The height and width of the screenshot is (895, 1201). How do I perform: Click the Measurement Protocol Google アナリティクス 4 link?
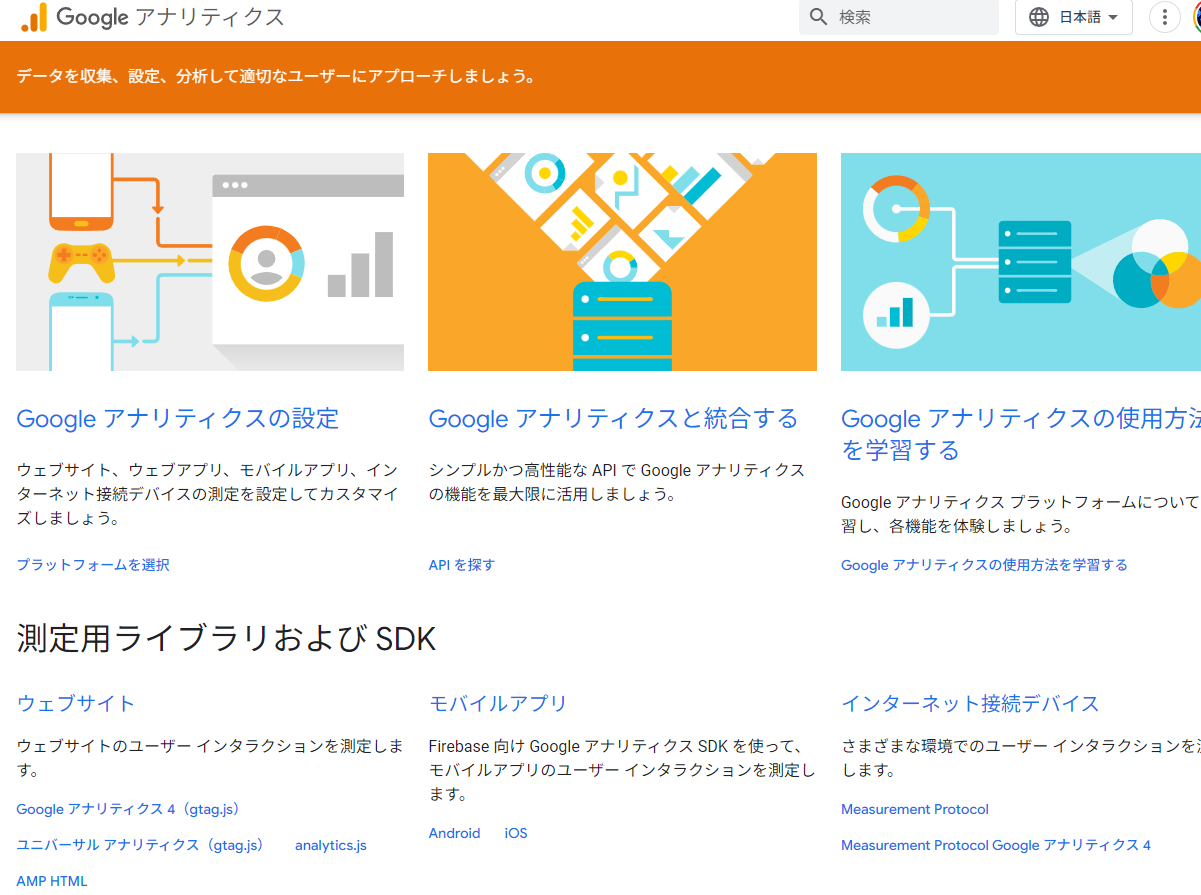pos(996,845)
